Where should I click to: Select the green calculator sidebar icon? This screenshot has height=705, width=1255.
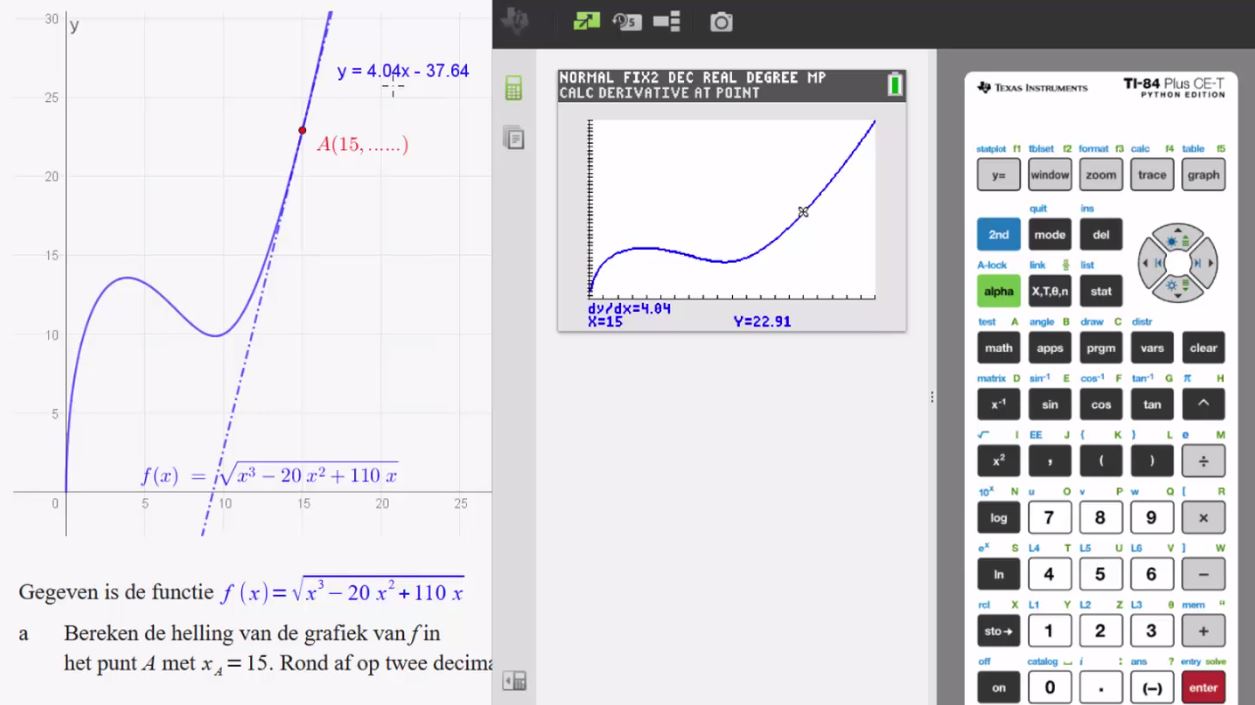point(514,88)
